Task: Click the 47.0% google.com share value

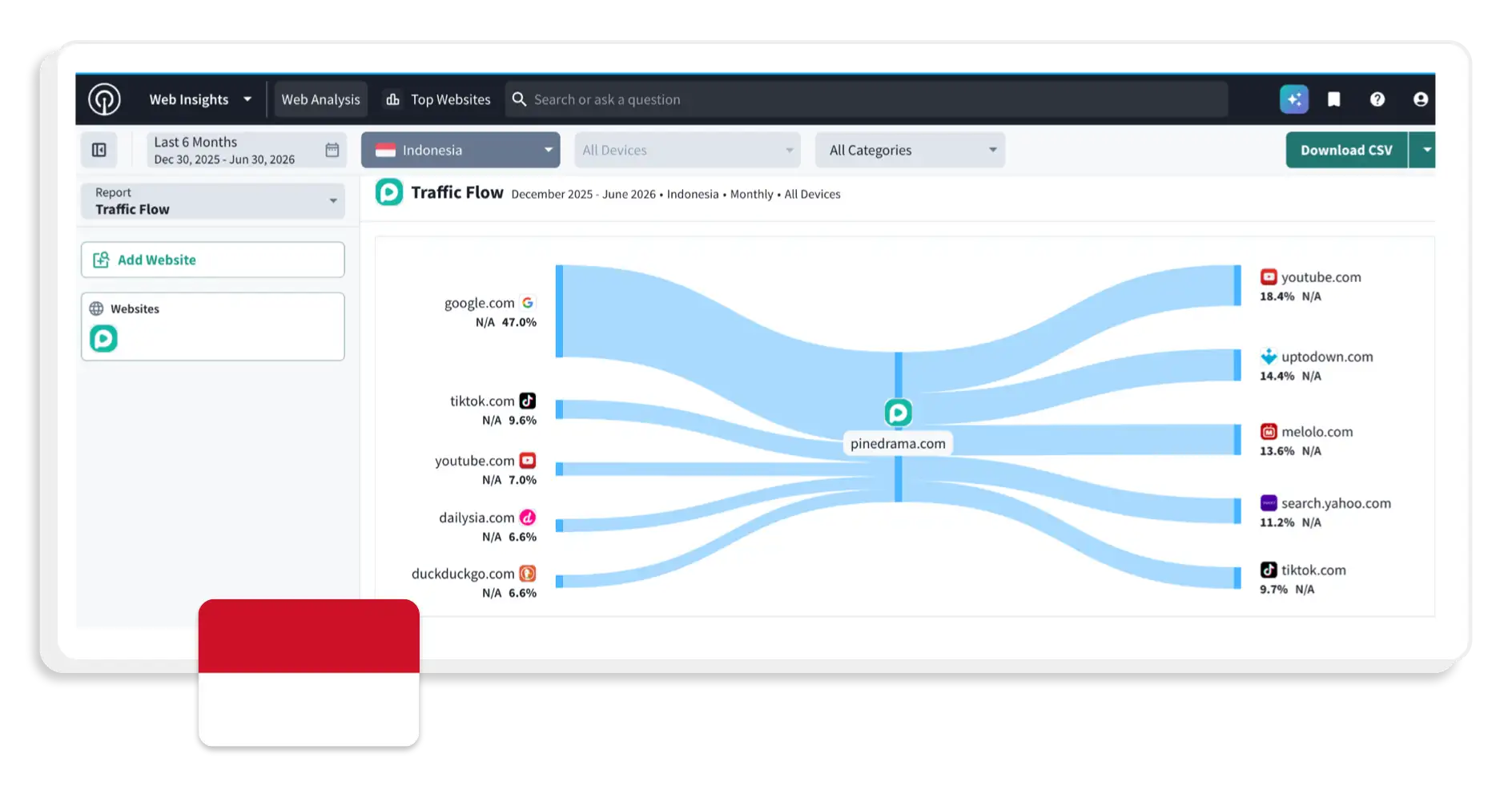Action: pyautogui.click(x=519, y=322)
